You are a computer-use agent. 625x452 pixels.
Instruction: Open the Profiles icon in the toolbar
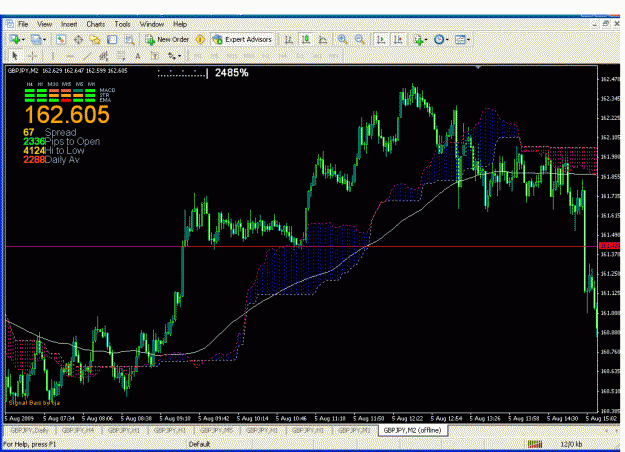point(36,39)
